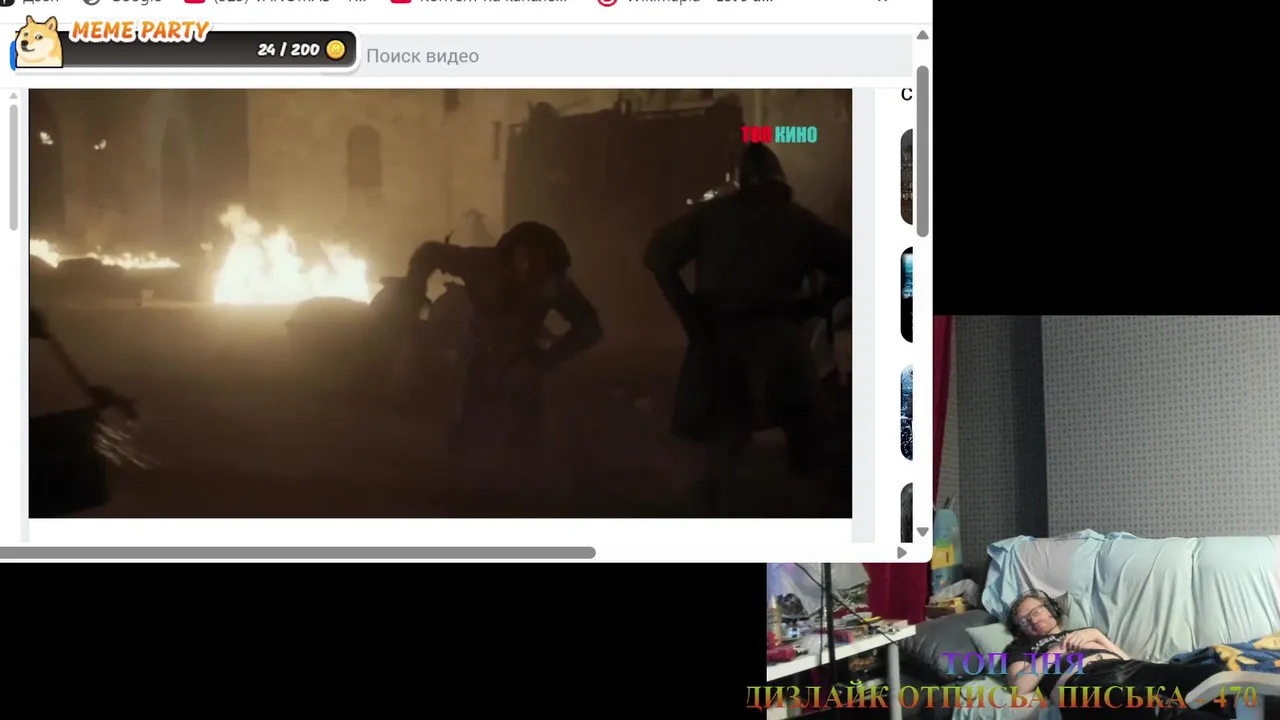The image size is (1280, 720).
Task: Click the gold coin icon next to 24 / 200
Action: 336,49
